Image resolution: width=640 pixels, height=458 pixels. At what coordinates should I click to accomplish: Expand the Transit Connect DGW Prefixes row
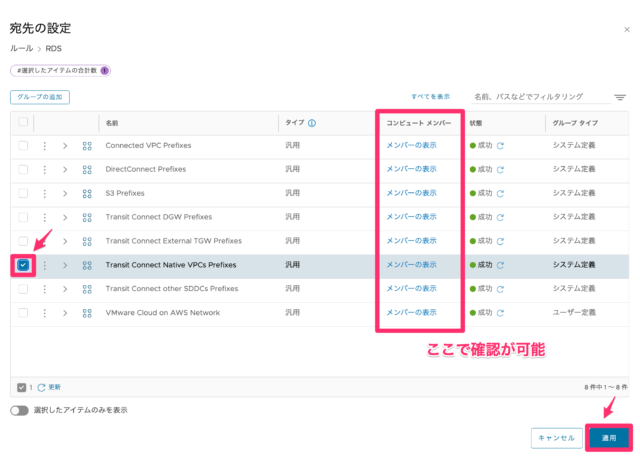(65, 217)
